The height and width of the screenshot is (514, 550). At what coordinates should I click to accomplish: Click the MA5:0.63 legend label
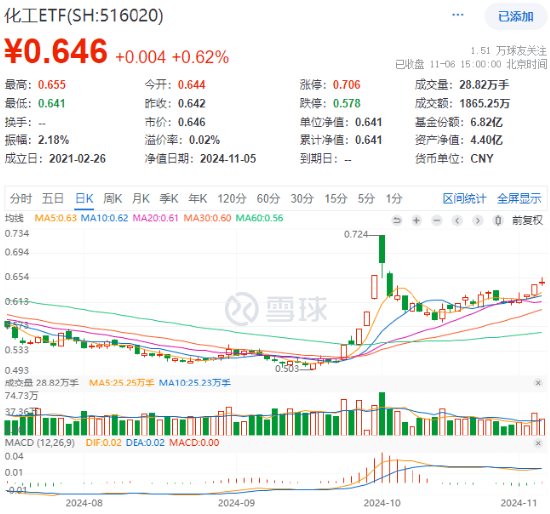click(55, 218)
